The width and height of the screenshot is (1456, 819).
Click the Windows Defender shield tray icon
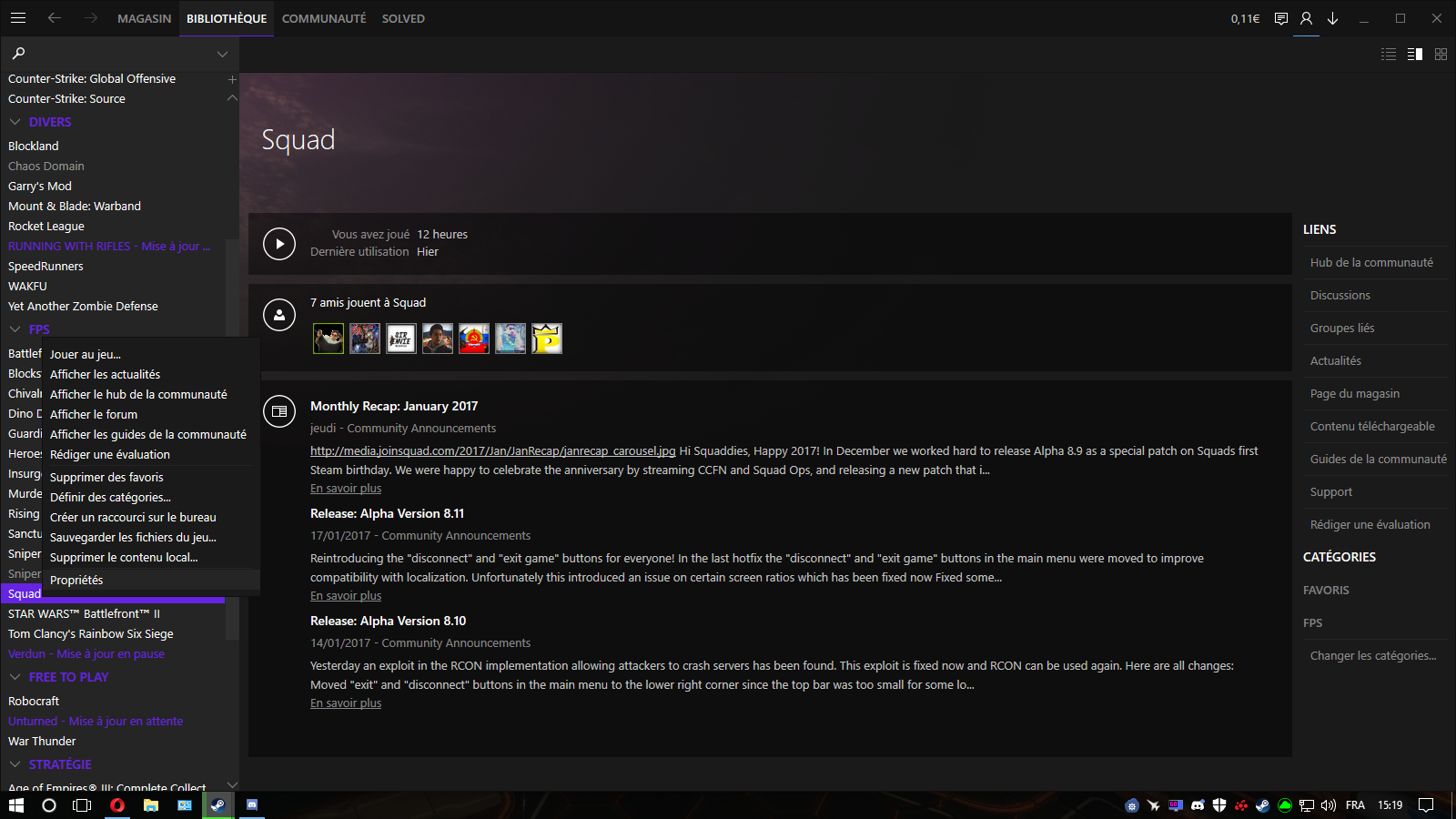point(1219,805)
